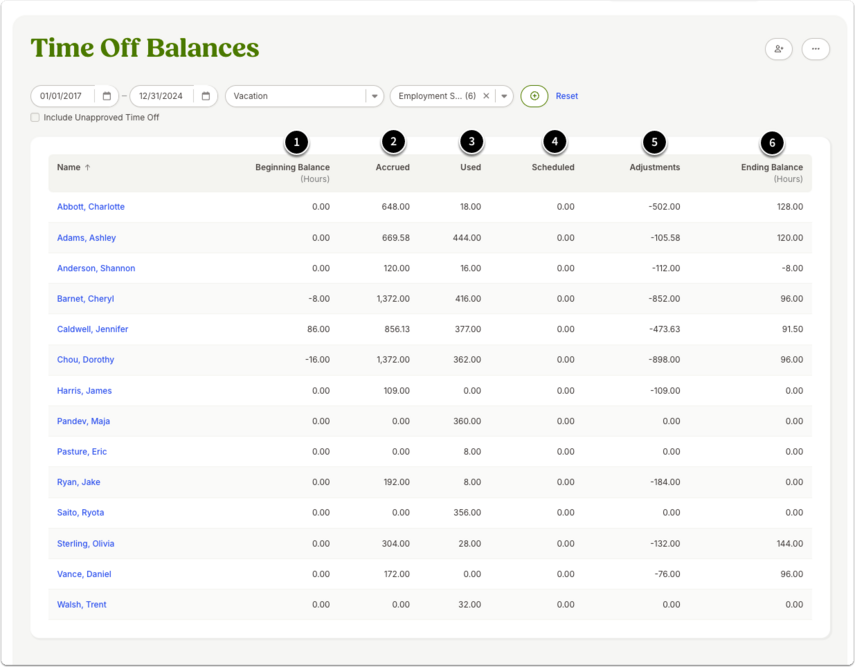Expand the Employment Status dropdown arrow

click(x=504, y=96)
